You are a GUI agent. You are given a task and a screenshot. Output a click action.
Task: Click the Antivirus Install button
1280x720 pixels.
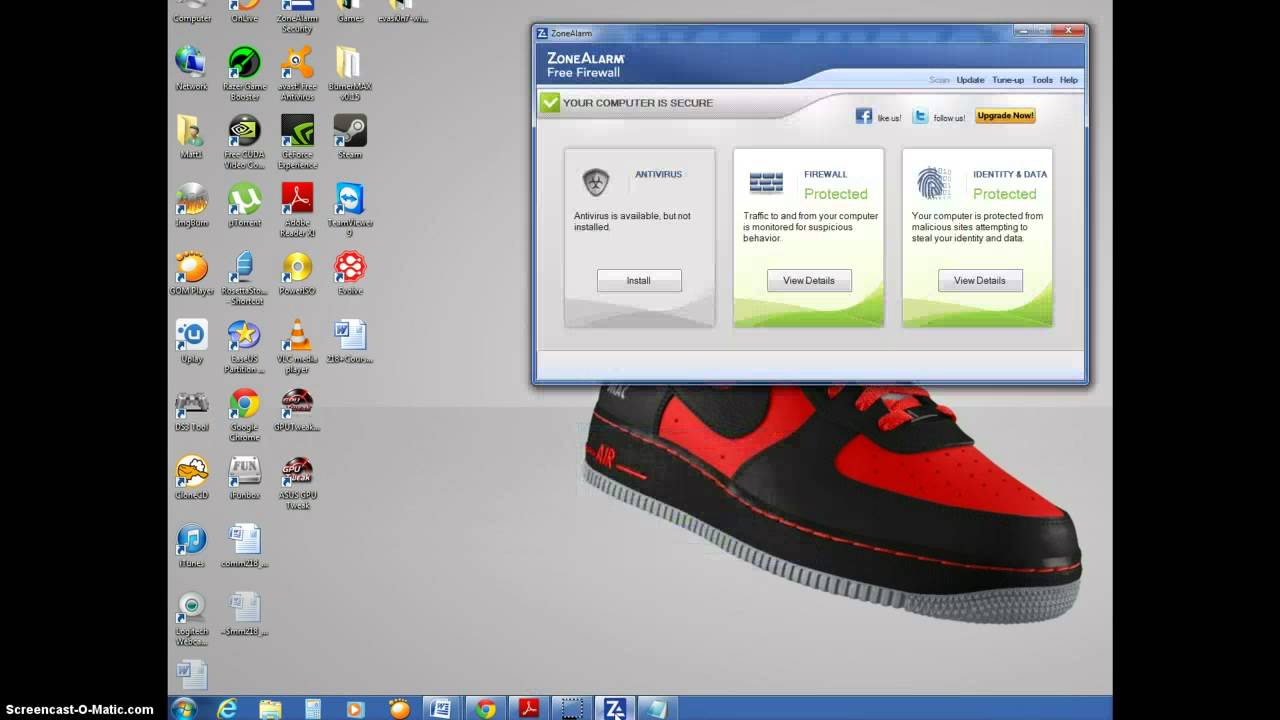[x=639, y=280]
